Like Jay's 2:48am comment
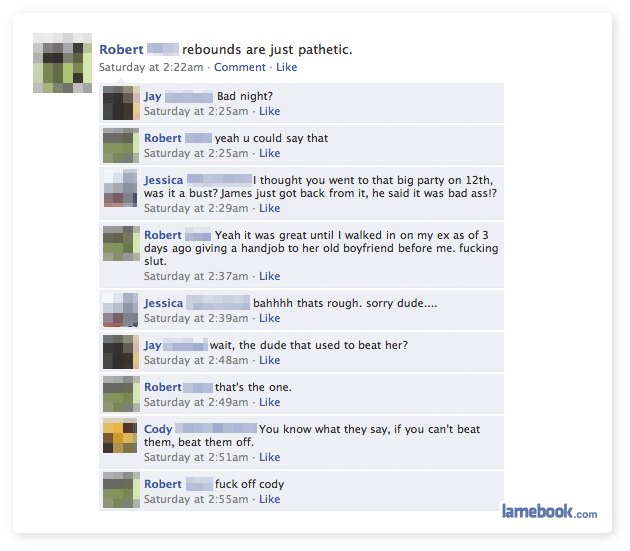Screen dimensions: 630x551 coord(270,360)
